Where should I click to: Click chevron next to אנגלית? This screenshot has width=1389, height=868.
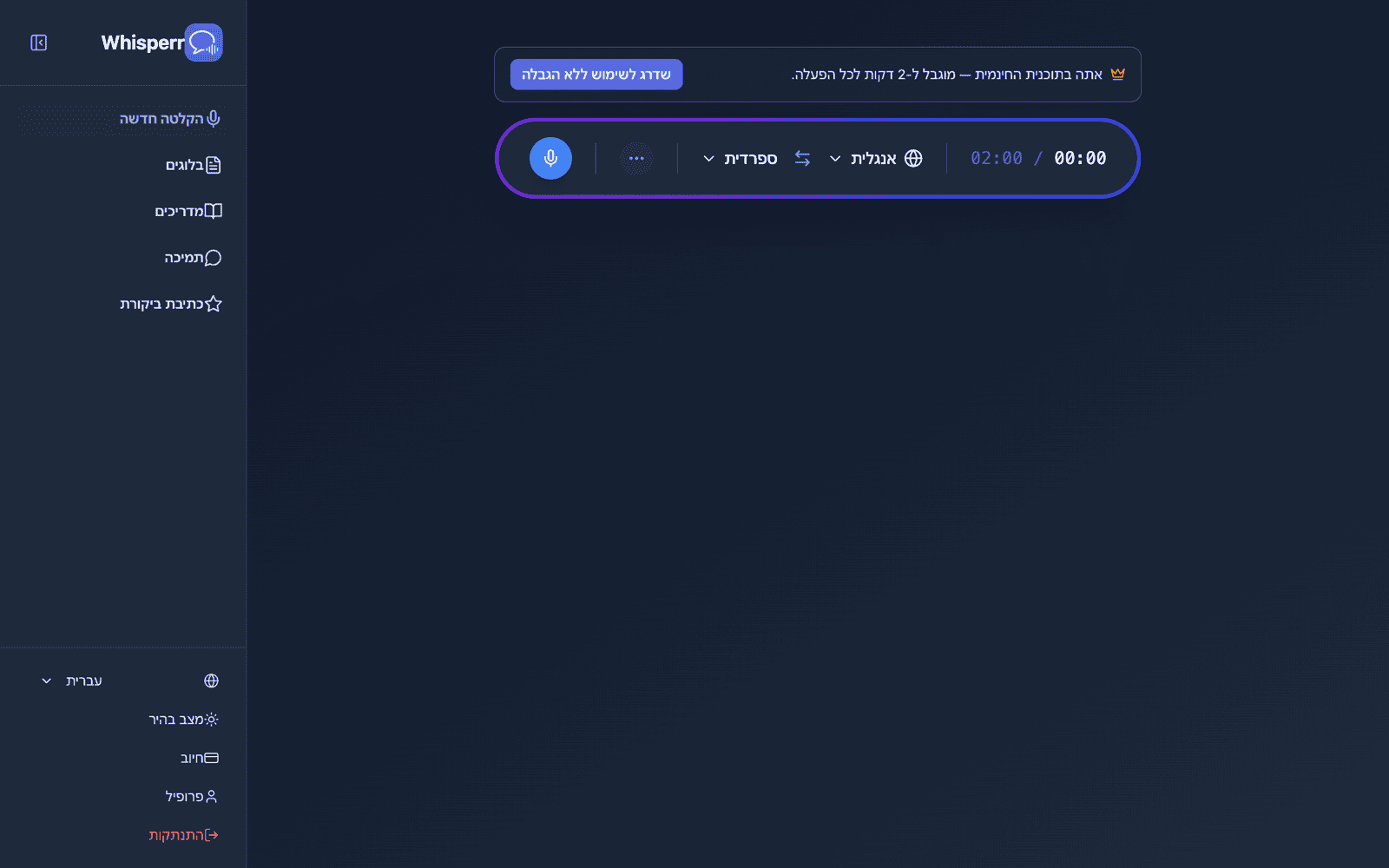[835, 159]
